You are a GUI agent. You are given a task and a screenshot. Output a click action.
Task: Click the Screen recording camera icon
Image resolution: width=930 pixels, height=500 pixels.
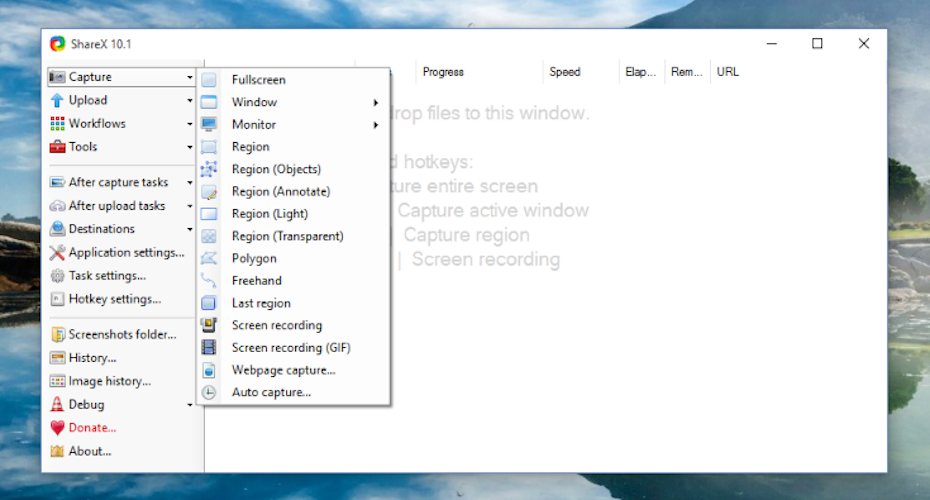(209, 325)
